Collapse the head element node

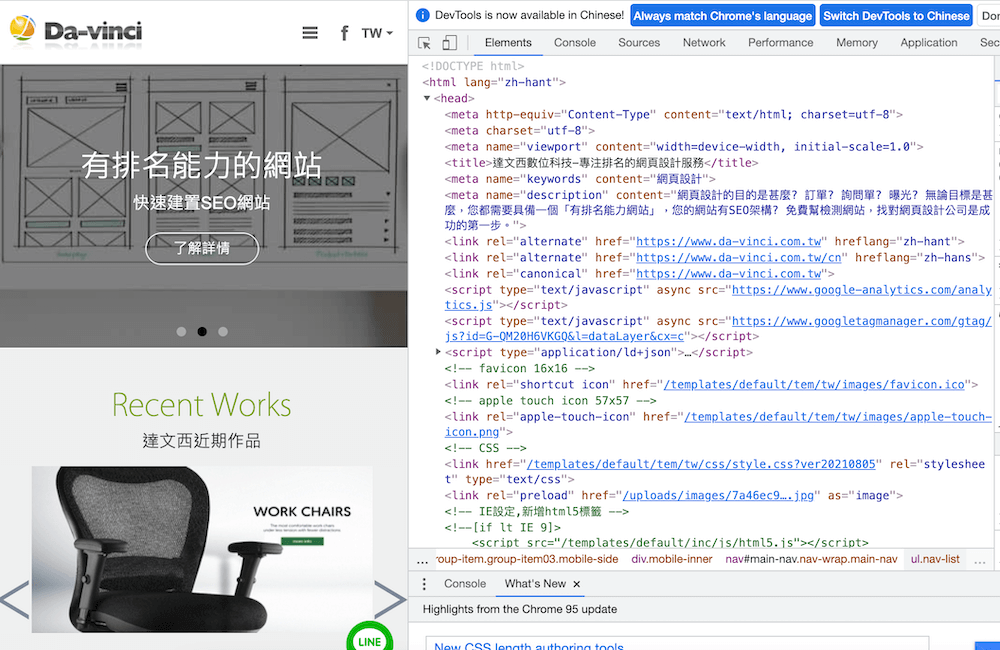[x=428, y=99]
